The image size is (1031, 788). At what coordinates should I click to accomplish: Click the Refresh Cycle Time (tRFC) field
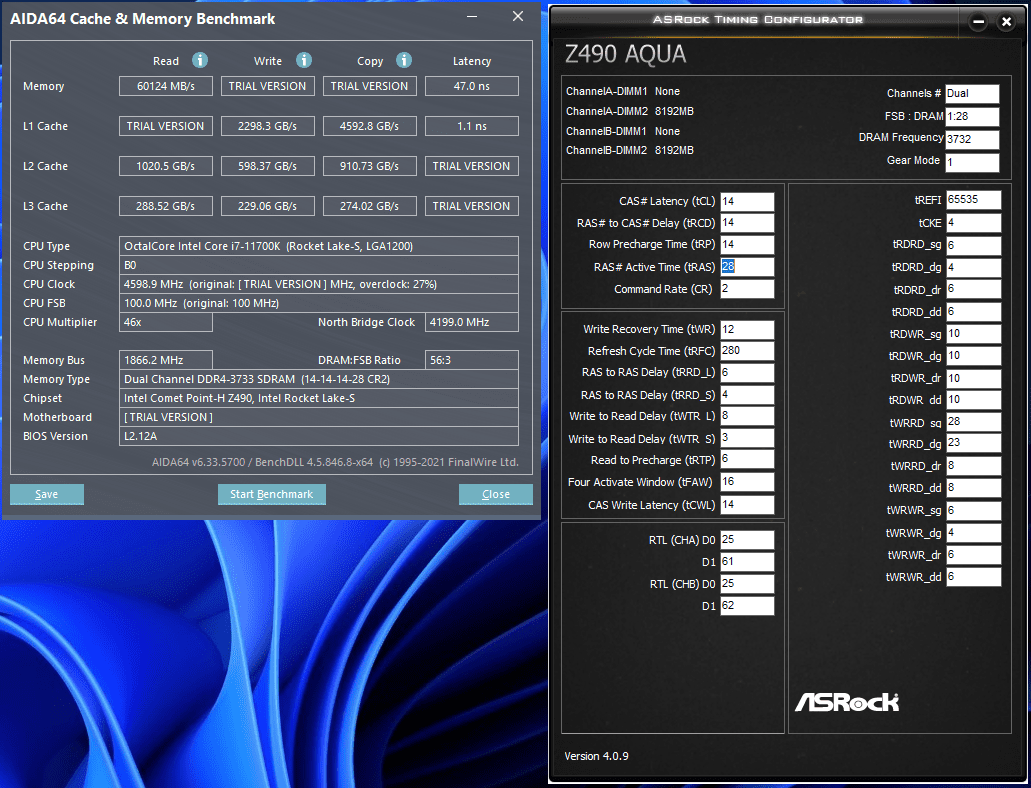click(747, 351)
